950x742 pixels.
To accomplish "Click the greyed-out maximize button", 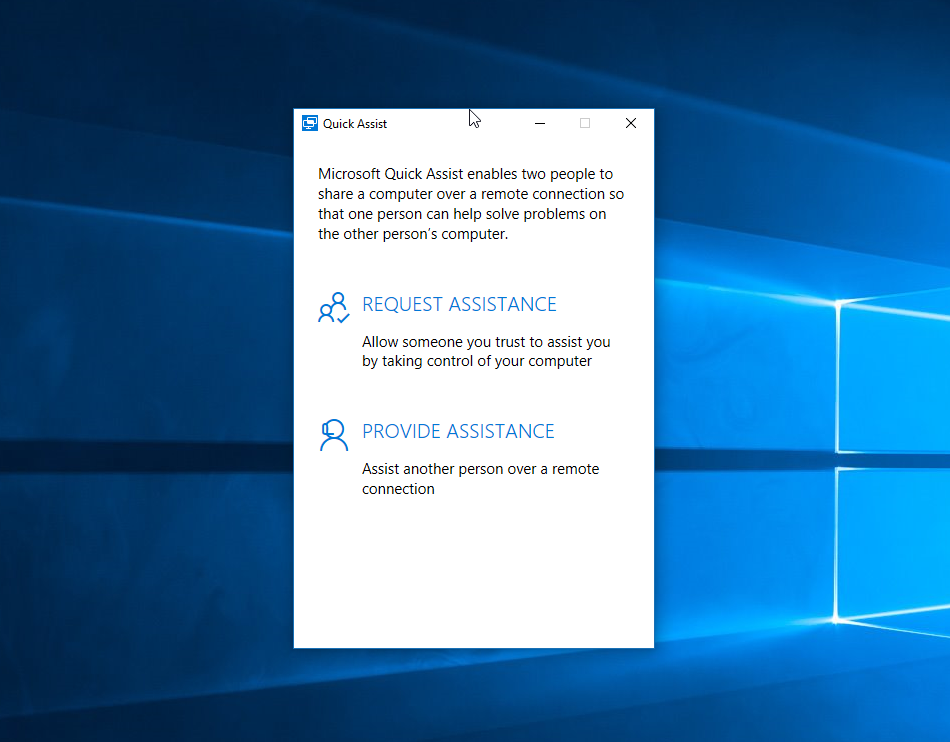I will [x=585, y=123].
